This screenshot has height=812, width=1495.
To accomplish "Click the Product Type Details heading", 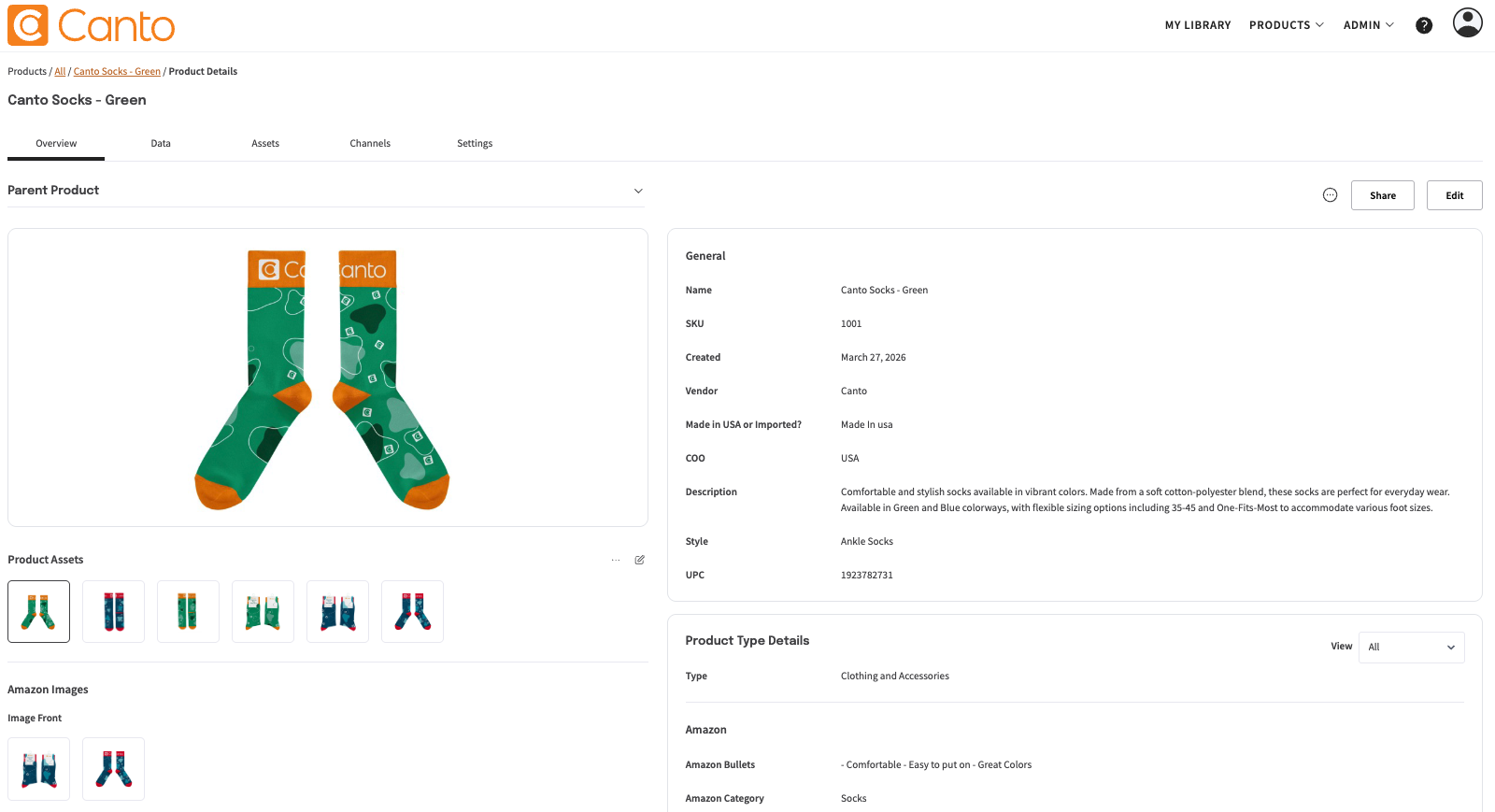I will (x=747, y=640).
